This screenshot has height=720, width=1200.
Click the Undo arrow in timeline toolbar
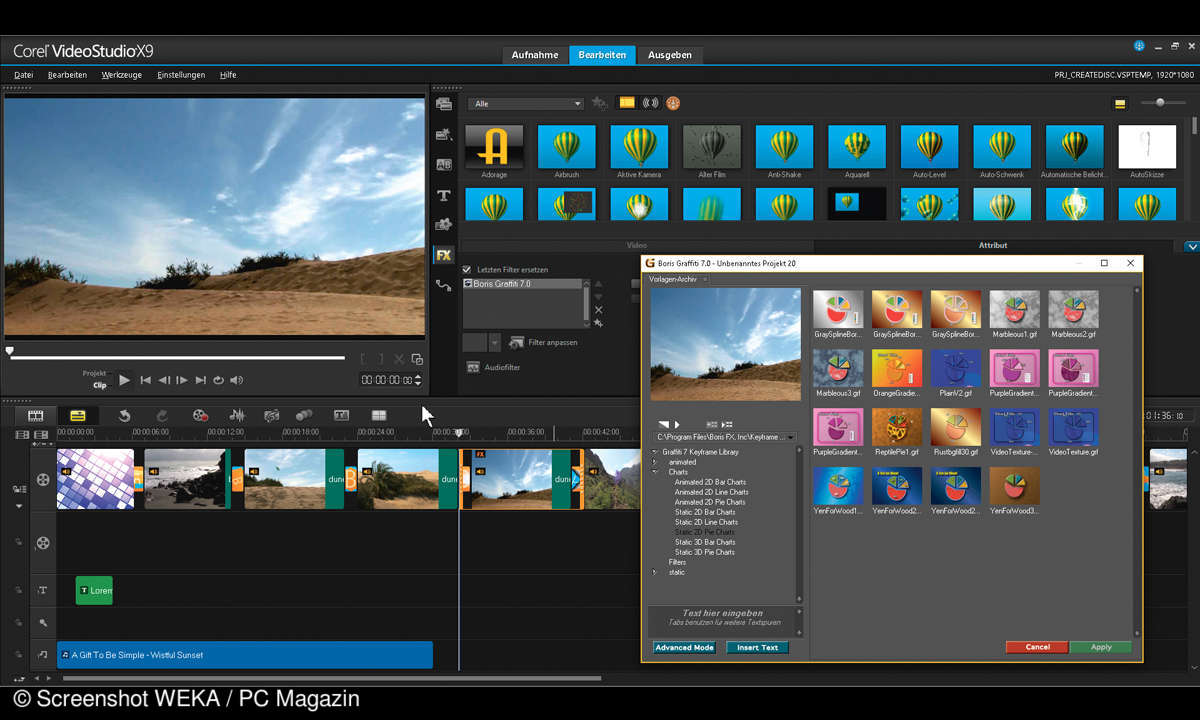[124, 415]
